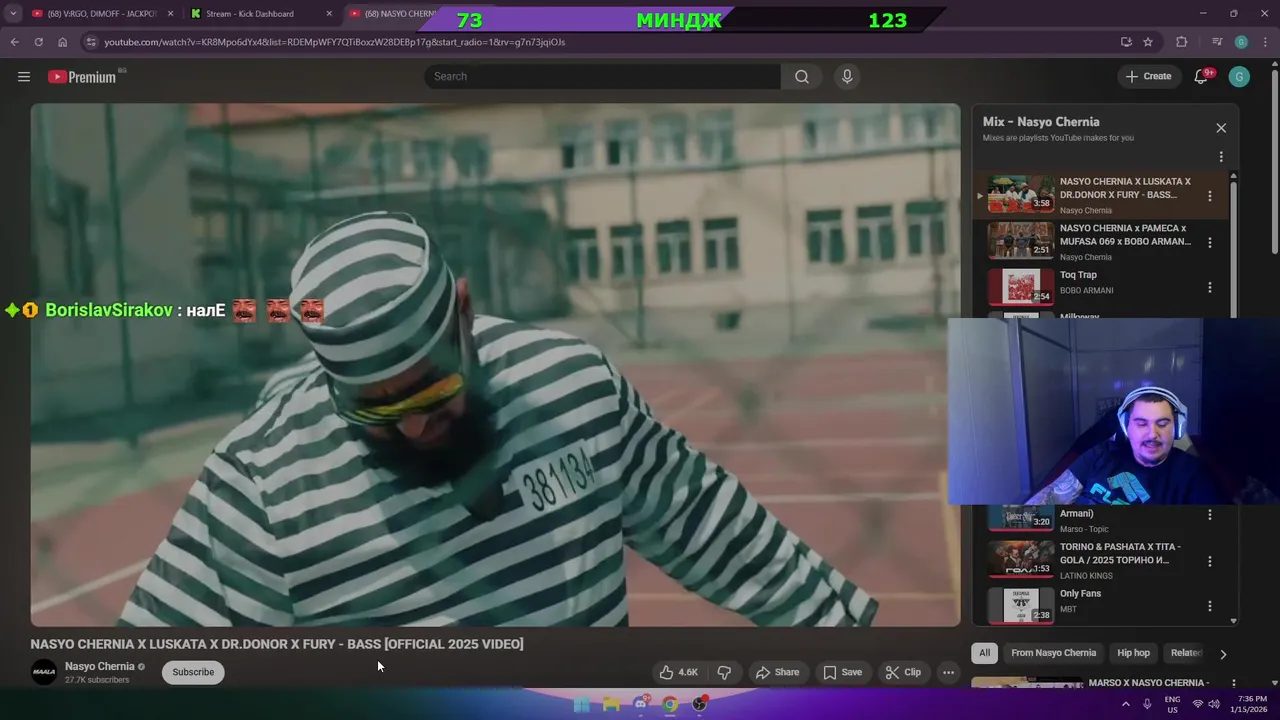Click the browser address bar URL
This screenshot has height=720, width=1280.
334,42
